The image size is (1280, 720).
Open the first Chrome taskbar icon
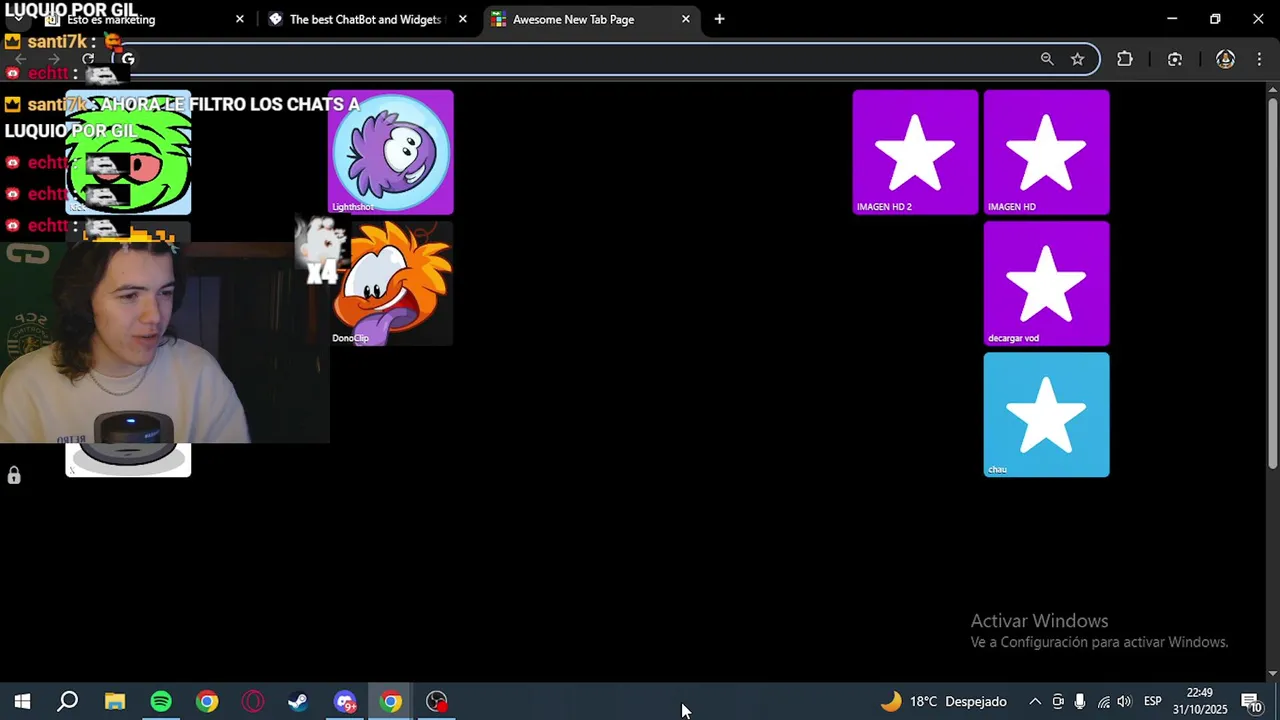pos(207,701)
